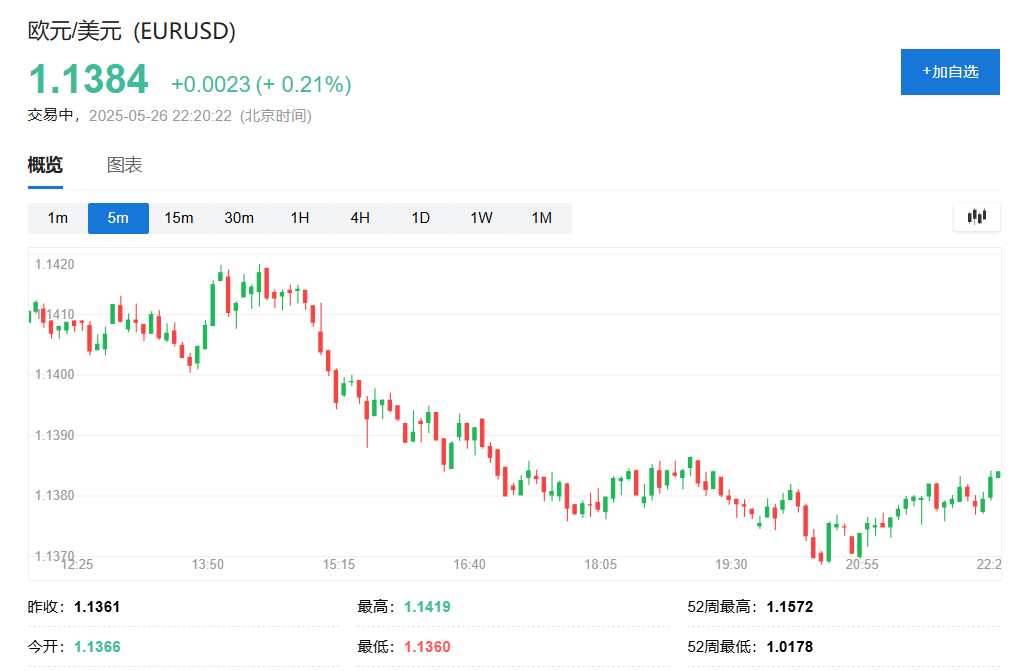Click the 今开 value 1.1366
This screenshot has height=671, width=1013.
coord(98,647)
